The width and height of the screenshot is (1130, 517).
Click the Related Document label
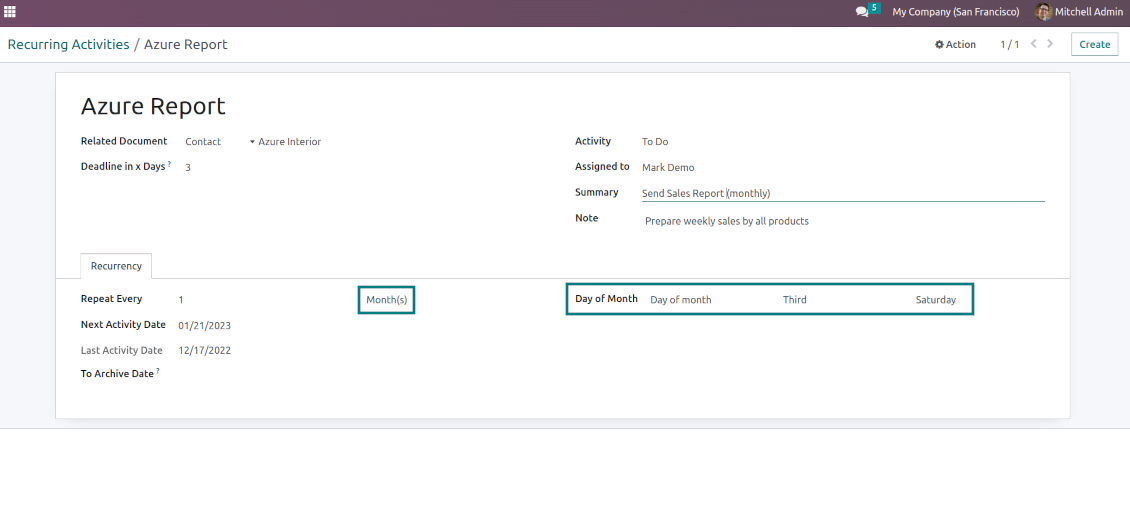(x=124, y=141)
